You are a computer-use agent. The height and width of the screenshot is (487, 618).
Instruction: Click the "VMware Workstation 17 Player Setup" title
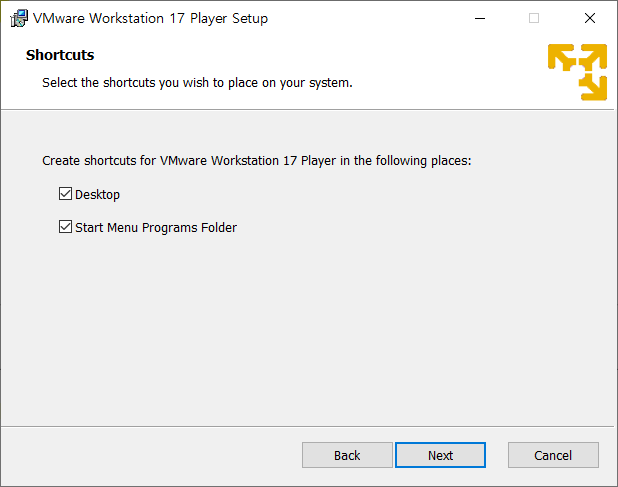tap(150, 19)
